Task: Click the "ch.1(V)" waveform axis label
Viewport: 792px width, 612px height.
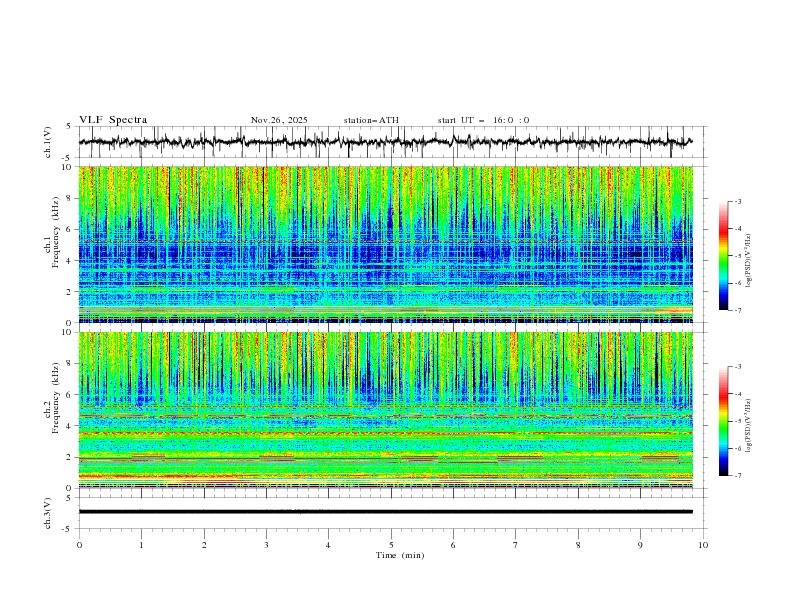Action: [48, 142]
